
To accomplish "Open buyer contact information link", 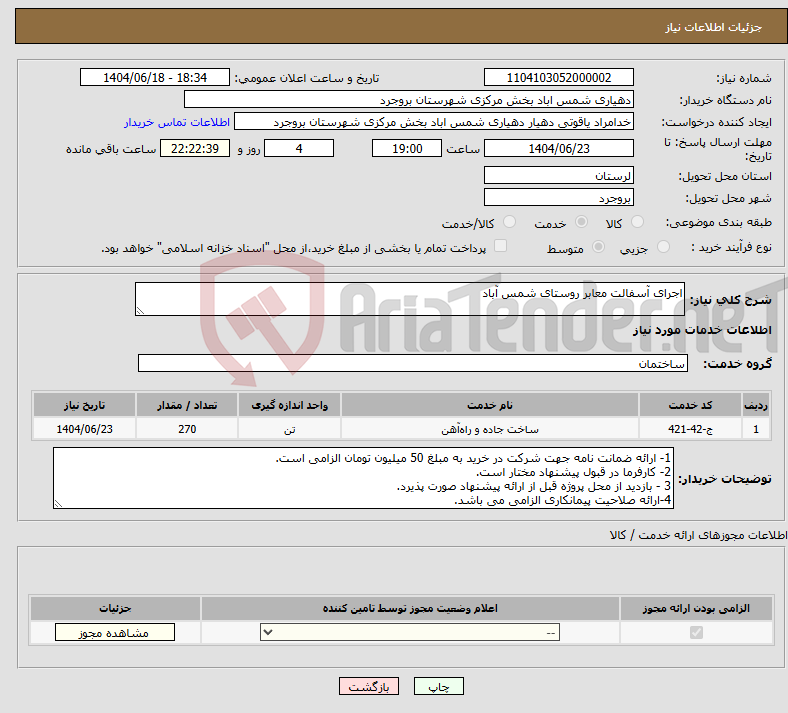I will (177, 122).
